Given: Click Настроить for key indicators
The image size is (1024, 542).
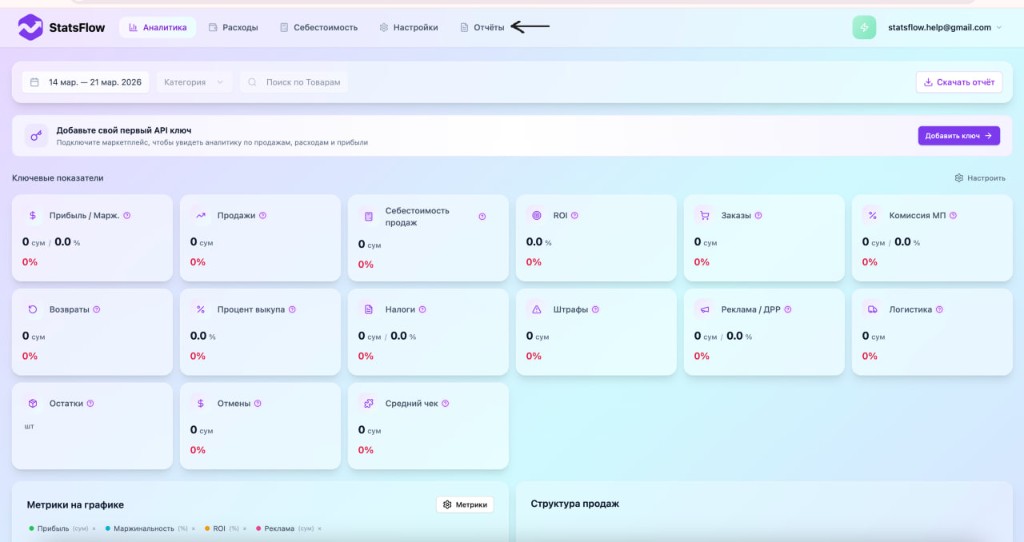Looking at the screenshot, I should (x=980, y=178).
